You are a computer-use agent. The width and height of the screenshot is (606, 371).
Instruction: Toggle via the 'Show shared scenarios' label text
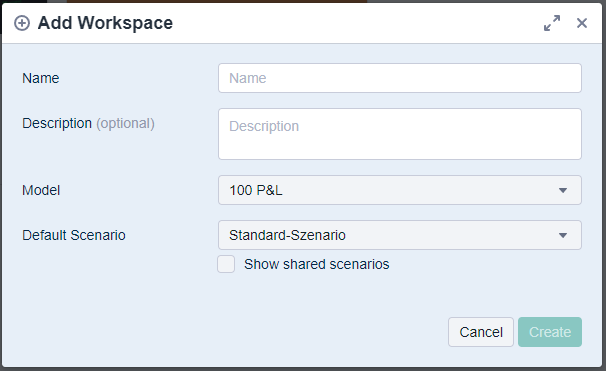(x=317, y=264)
